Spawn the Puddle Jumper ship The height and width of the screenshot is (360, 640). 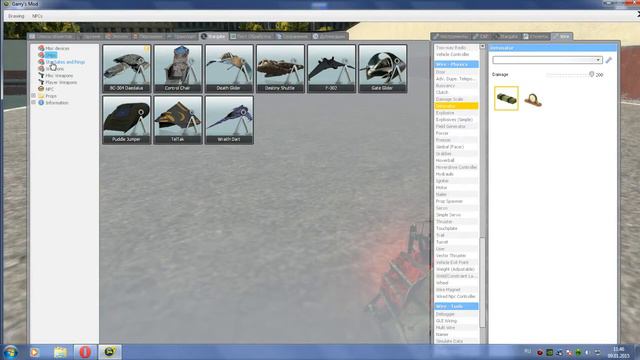click(127, 120)
